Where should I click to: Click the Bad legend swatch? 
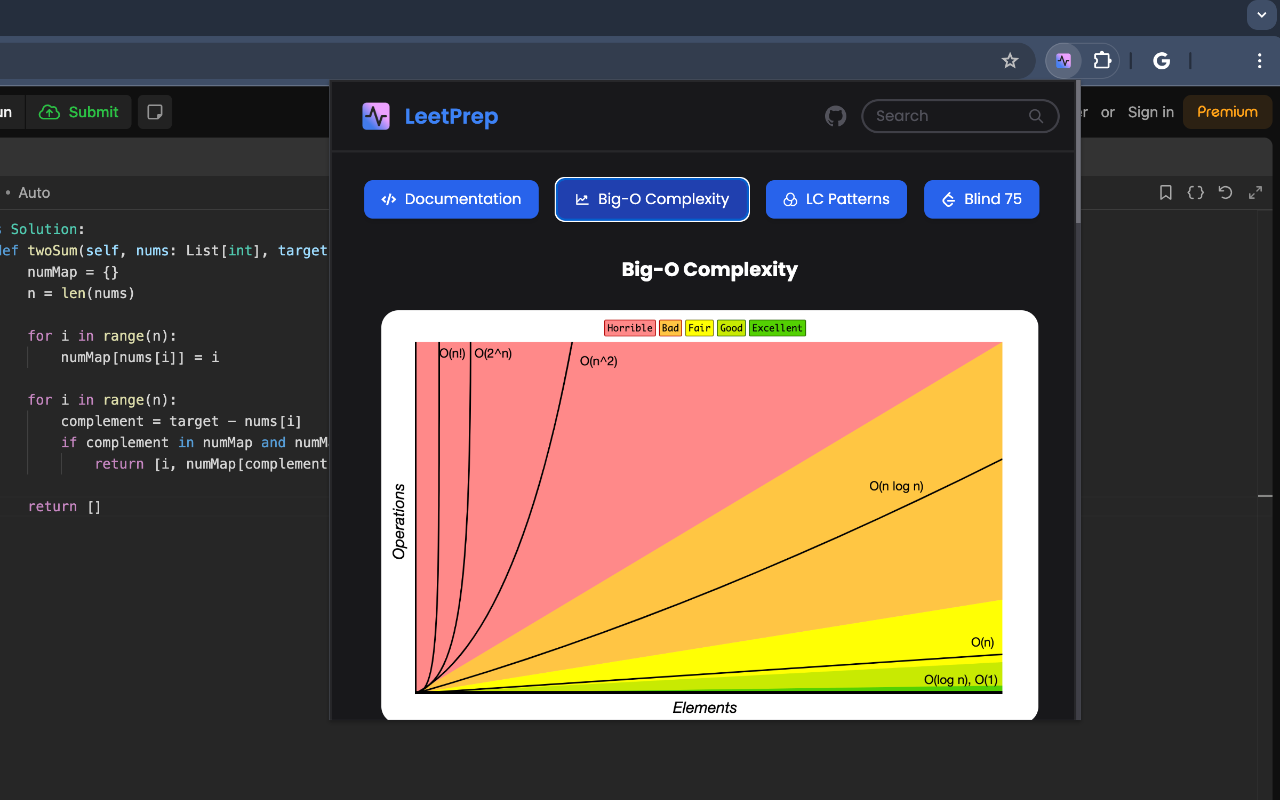click(x=670, y=328)
